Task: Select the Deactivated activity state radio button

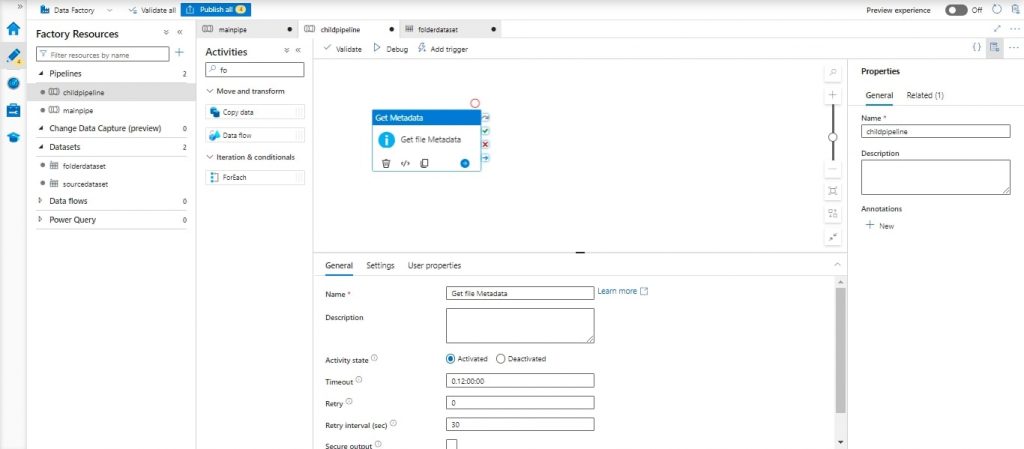Action: pos(501,359)
